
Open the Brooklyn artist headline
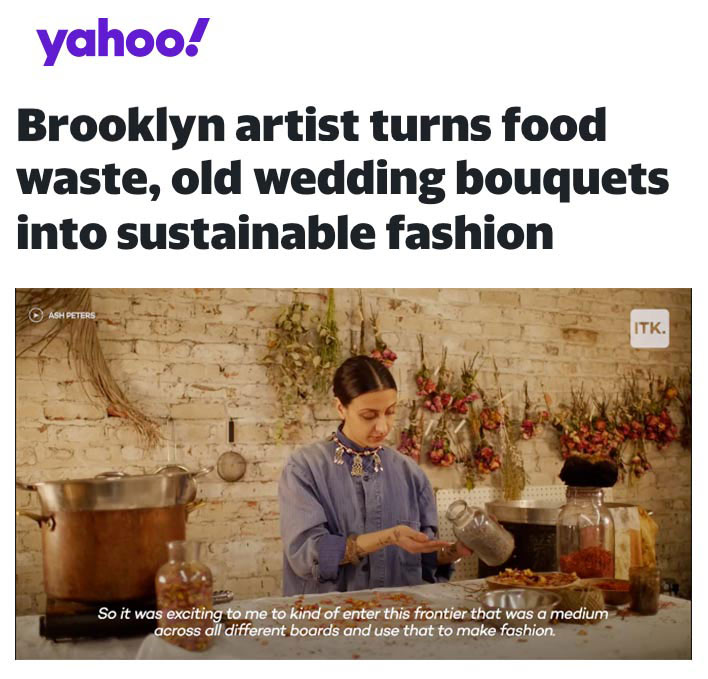(x=342, y=178)
